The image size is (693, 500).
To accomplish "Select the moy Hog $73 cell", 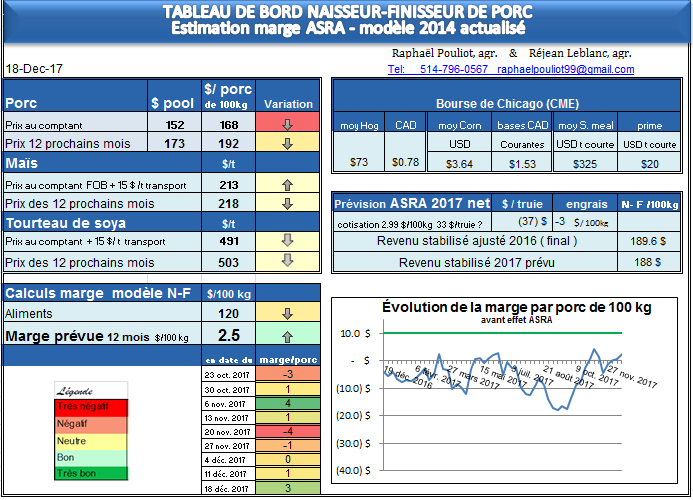I will 359,162.
